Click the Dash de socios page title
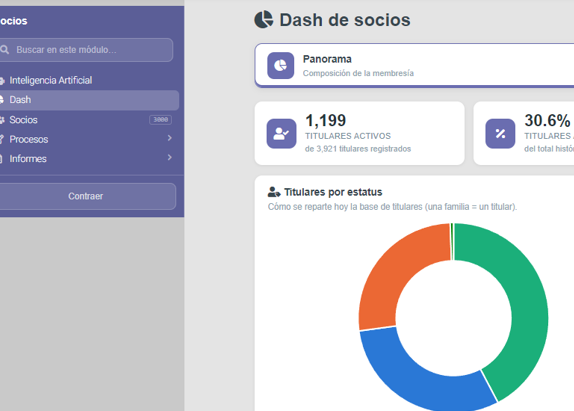This screenshot has height=411, width=574. point(345,20)
